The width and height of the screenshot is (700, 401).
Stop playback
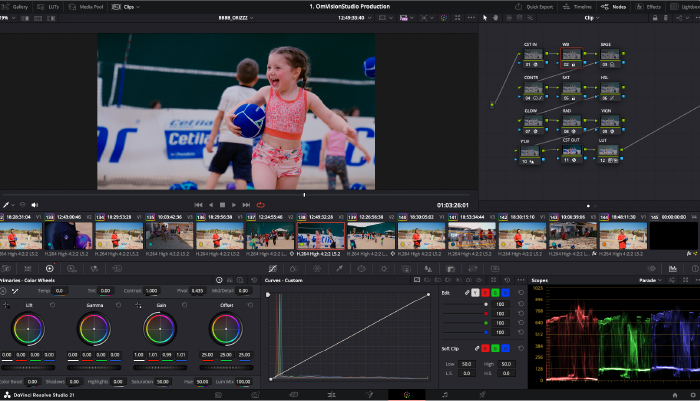click(222, 205)
